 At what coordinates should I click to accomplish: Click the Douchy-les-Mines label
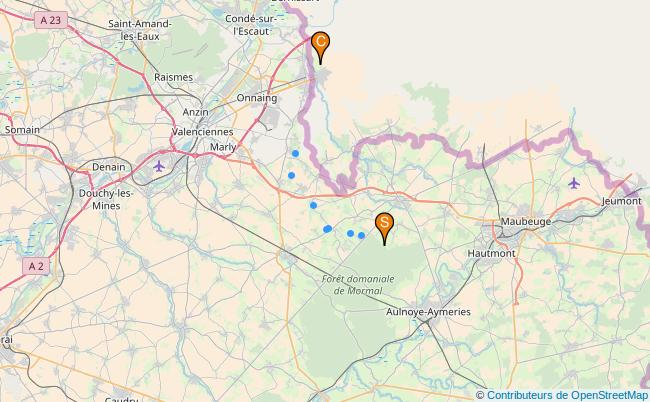pyautogui.click(x=106, y=199)
